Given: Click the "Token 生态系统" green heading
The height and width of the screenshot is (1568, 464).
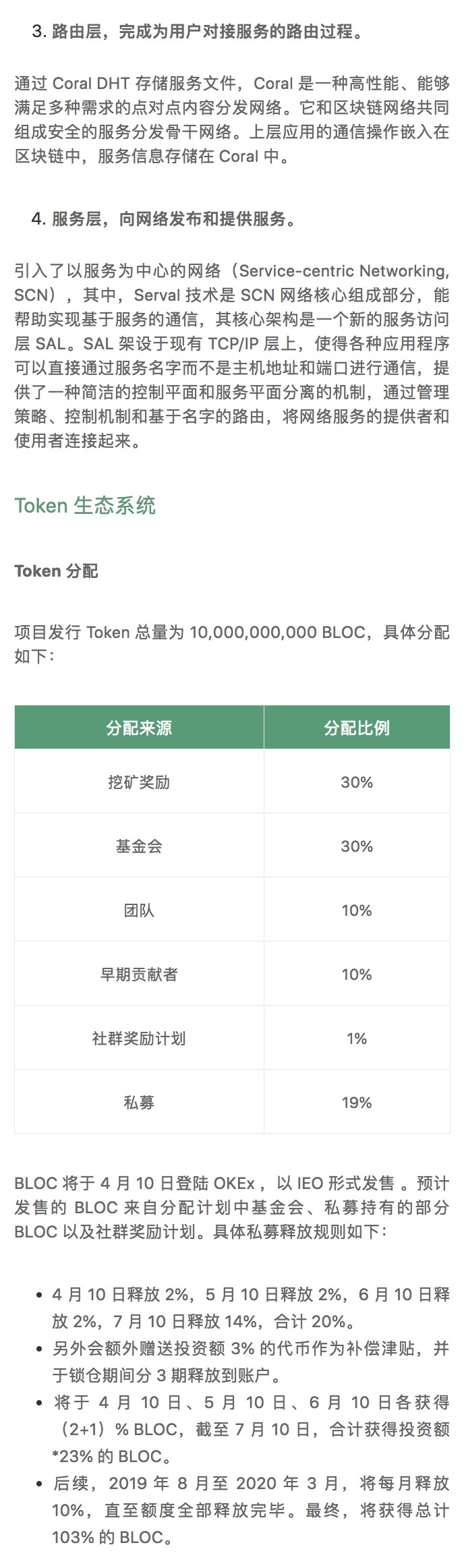Looking at the screenshot, I should (85, 505).
